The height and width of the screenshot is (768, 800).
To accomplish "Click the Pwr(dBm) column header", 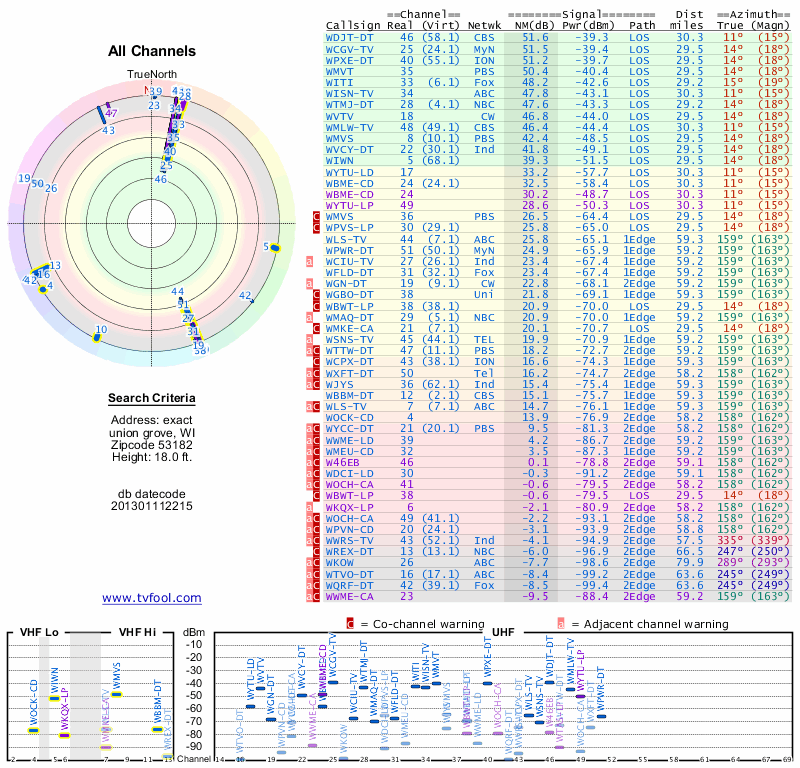I will (588, 26).
